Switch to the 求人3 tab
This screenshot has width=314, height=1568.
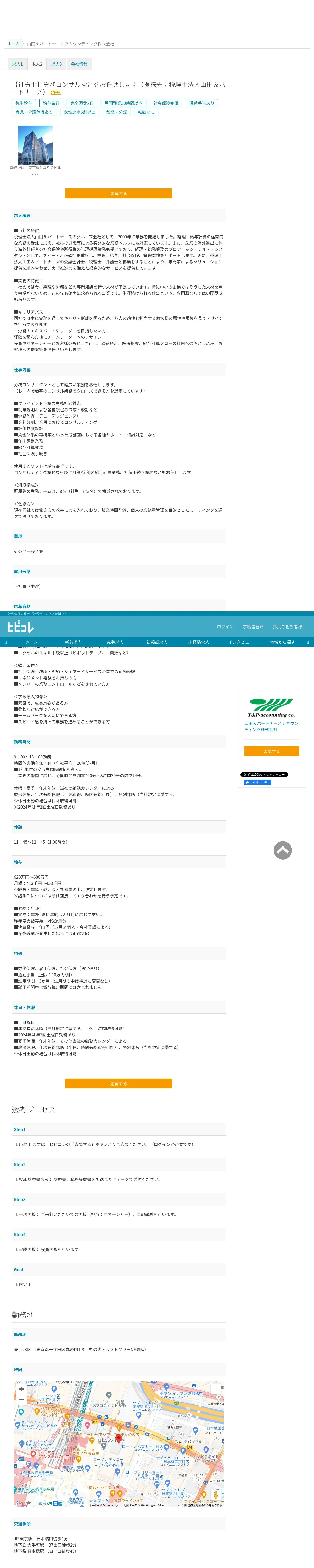click(x=57, y=64)
